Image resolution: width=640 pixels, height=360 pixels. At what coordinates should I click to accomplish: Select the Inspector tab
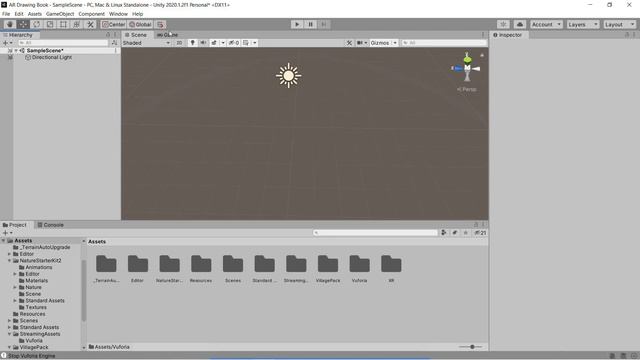(x=507, y=35)
